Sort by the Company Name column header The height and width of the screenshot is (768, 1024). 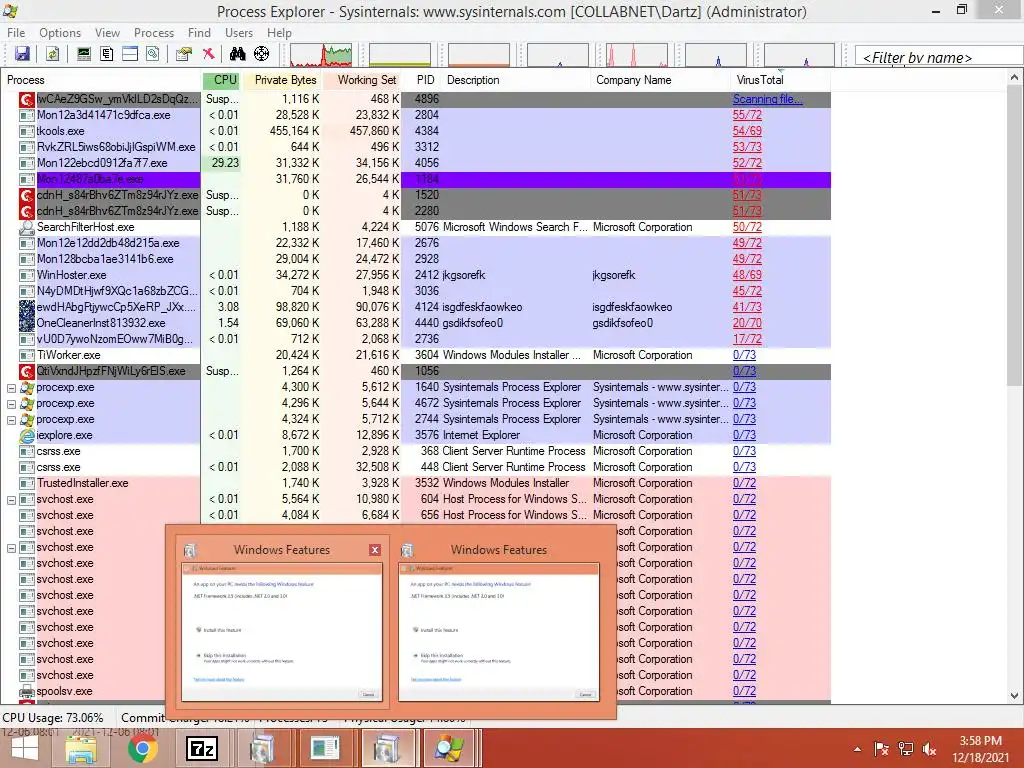tap(660, 80)
